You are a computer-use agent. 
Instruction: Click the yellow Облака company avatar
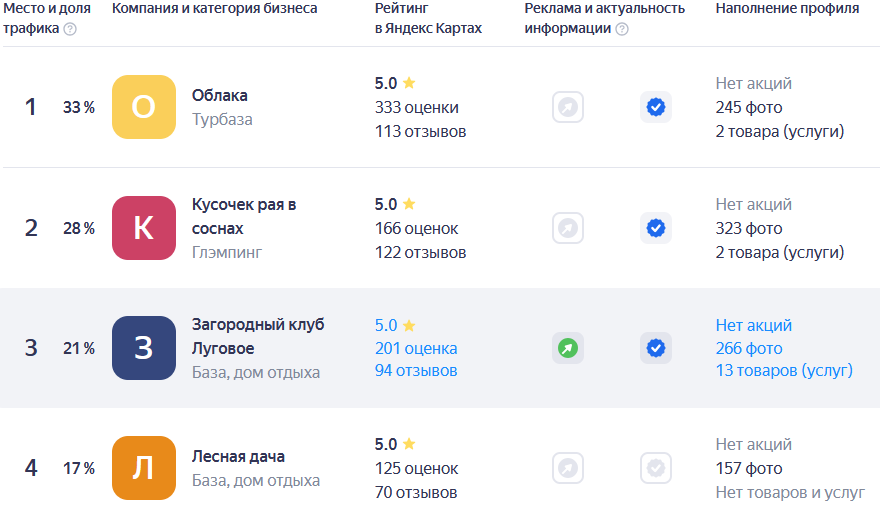(144, 107)
